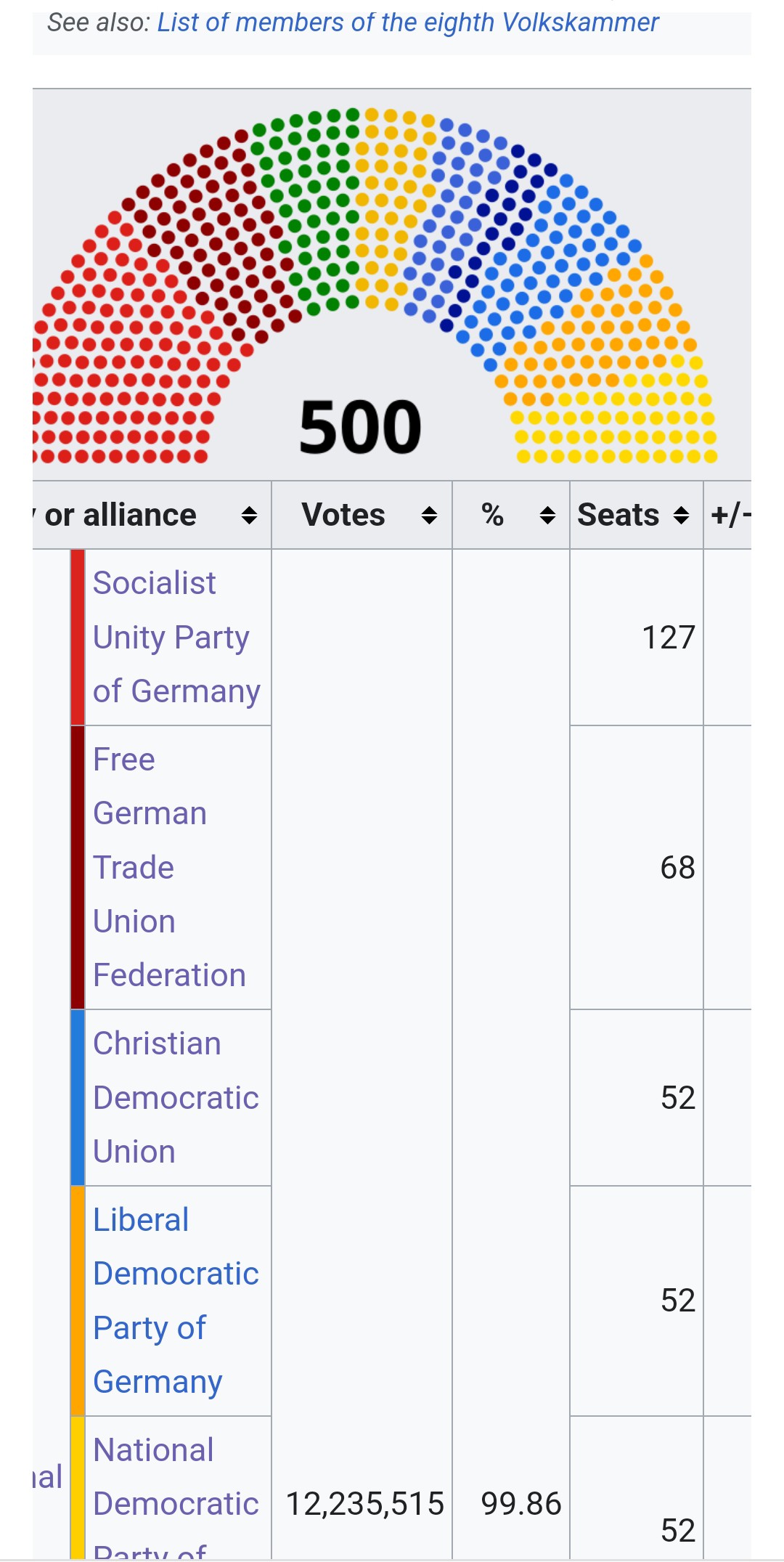Click the orange Liberal Democratic Party color bar
The width and height of the screenshot is (784, 1562).
[x=78, y=1301]
